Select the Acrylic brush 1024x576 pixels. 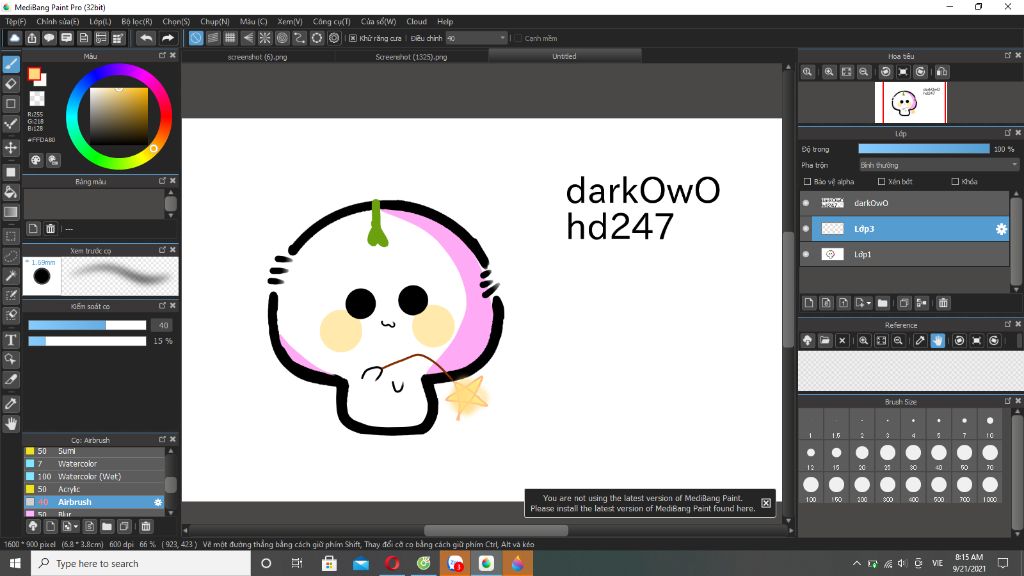coord(94,489)
